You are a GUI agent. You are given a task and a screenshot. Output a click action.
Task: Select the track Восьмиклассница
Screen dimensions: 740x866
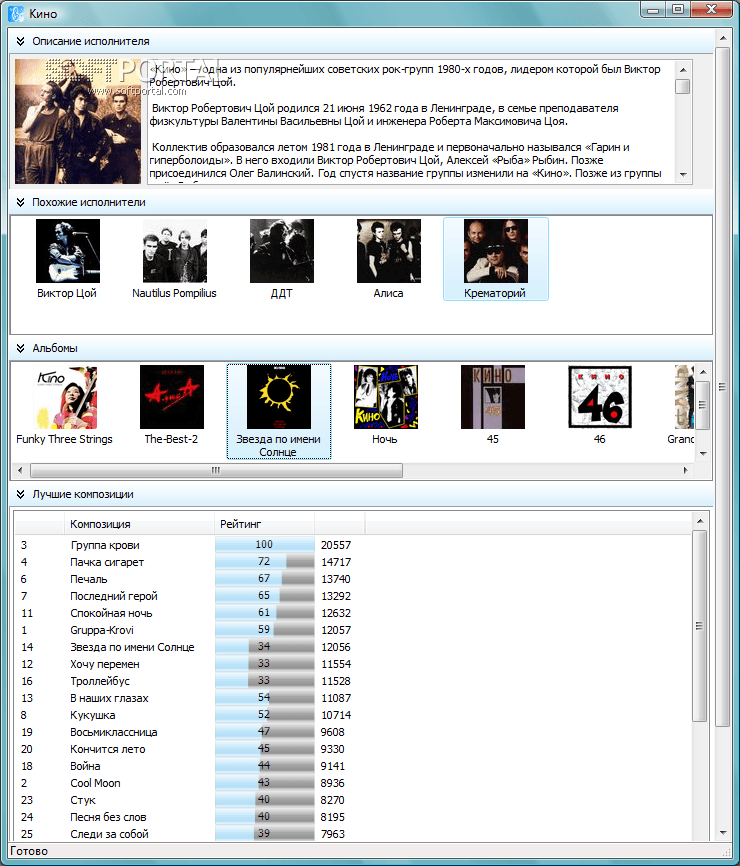point(114,732)
